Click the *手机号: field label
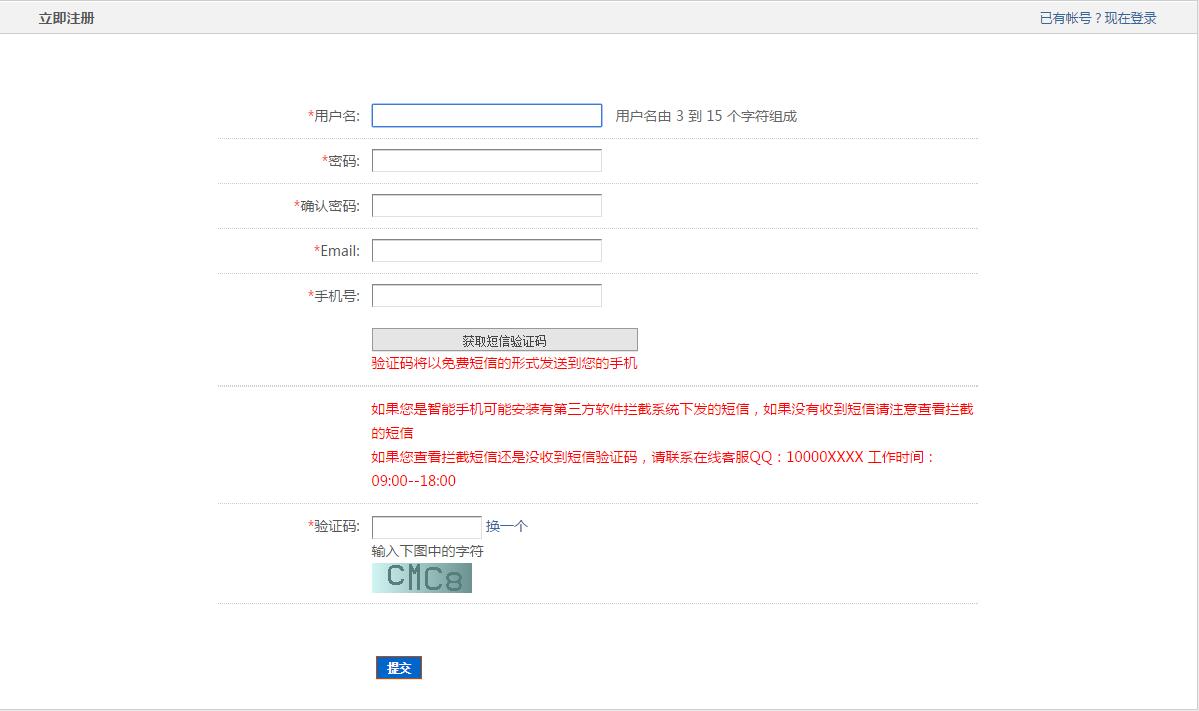Screen dimensions: 1199x711 [334, 296]
